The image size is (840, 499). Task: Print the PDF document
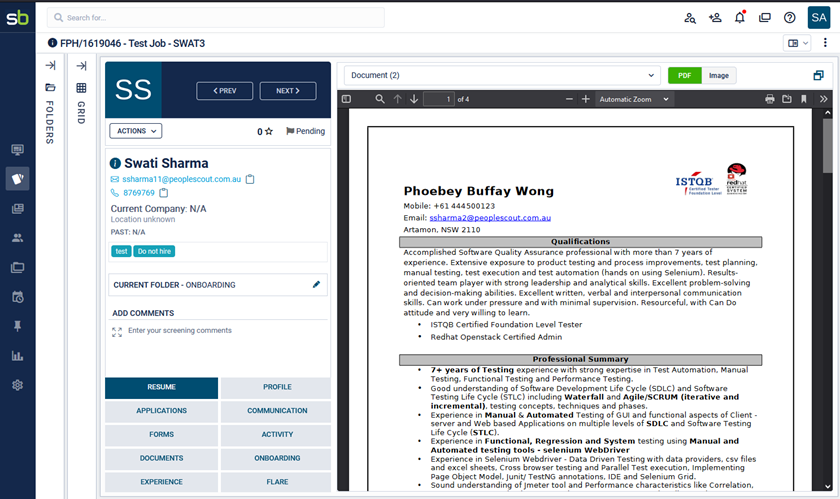coord(770,99)
